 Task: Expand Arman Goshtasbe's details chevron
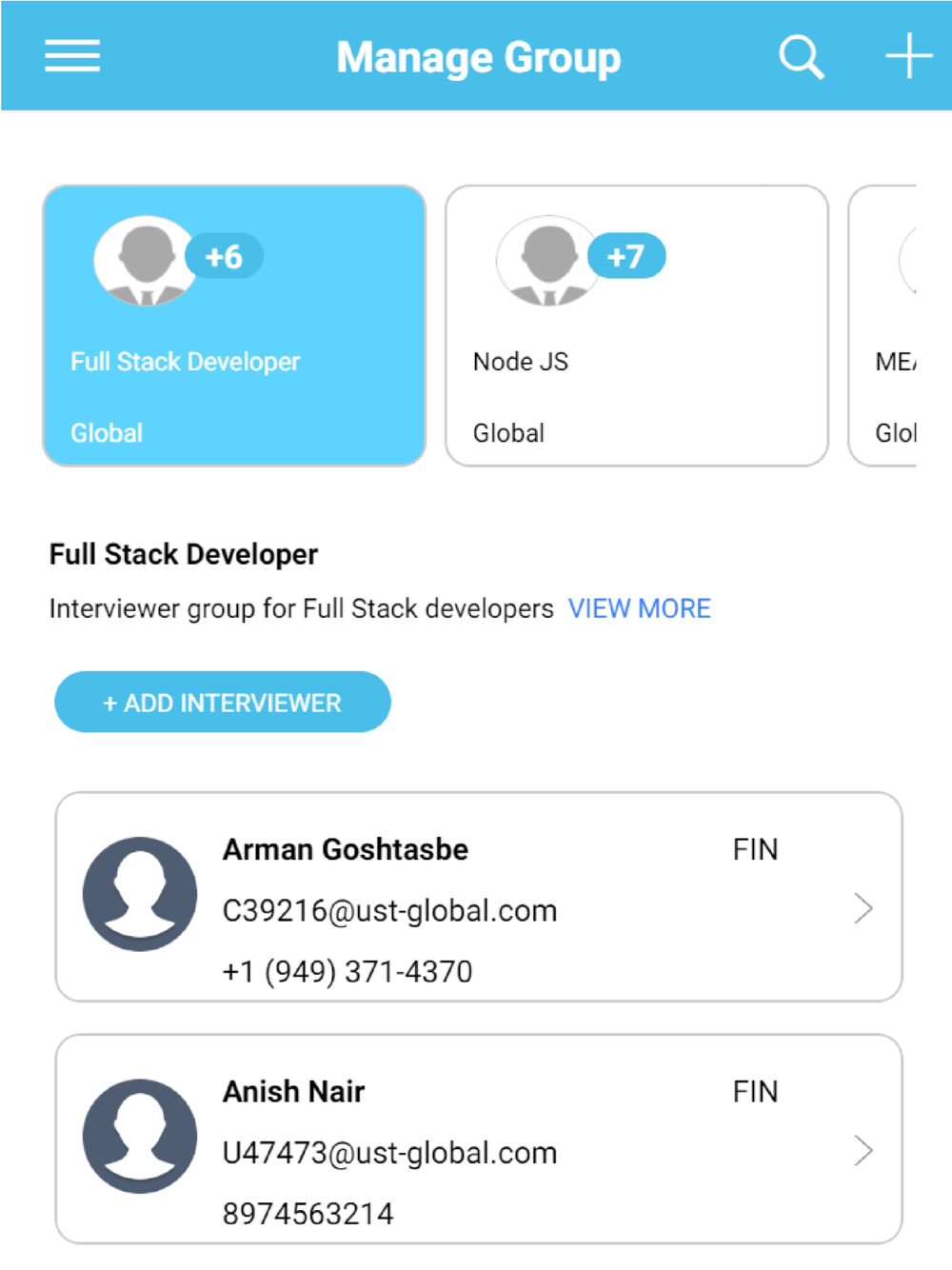tap(863, 908)
